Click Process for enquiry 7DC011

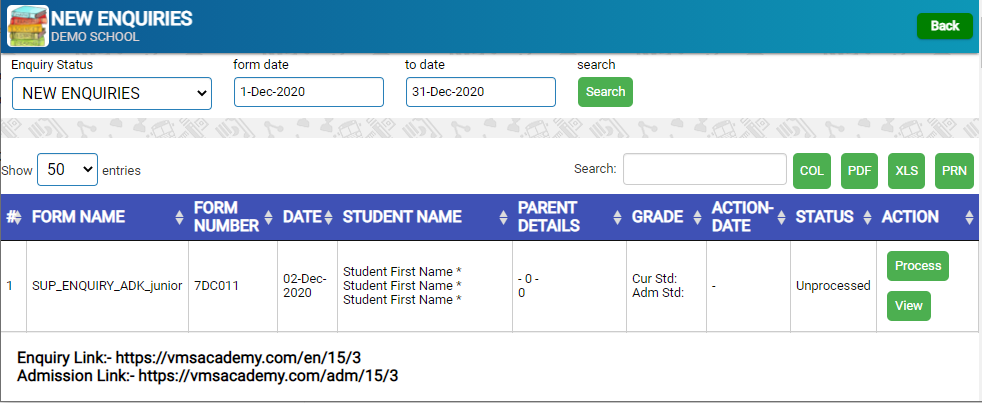point(917,266)
